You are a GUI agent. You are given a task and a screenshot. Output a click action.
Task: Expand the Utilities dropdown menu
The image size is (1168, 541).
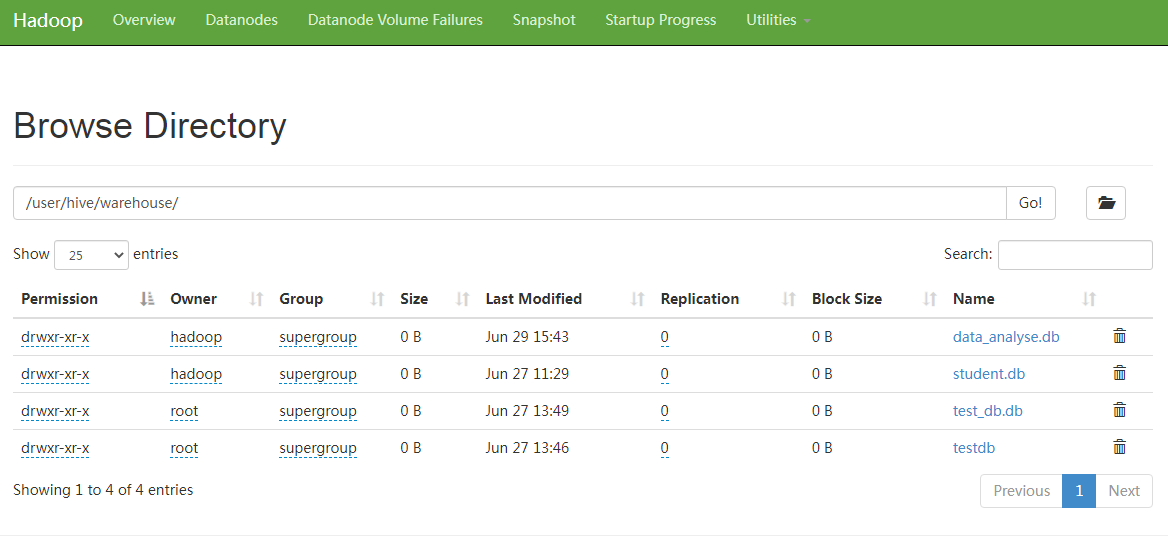(777, 20)
